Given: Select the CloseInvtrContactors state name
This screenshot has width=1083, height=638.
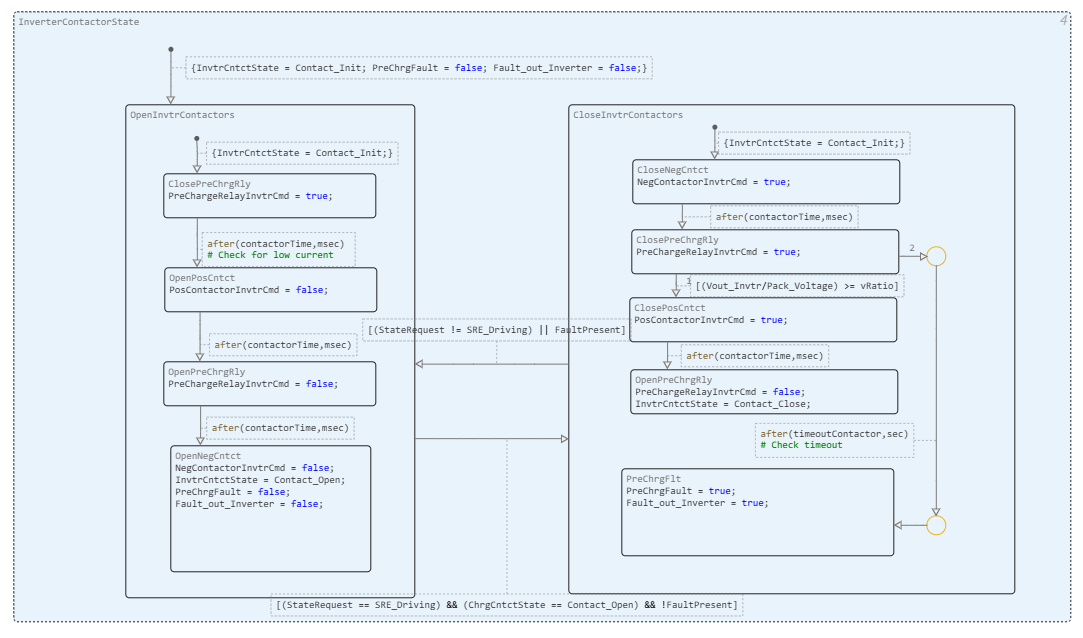Looking at the screenshot, I should pyautogui.click(x=628, y=115).
